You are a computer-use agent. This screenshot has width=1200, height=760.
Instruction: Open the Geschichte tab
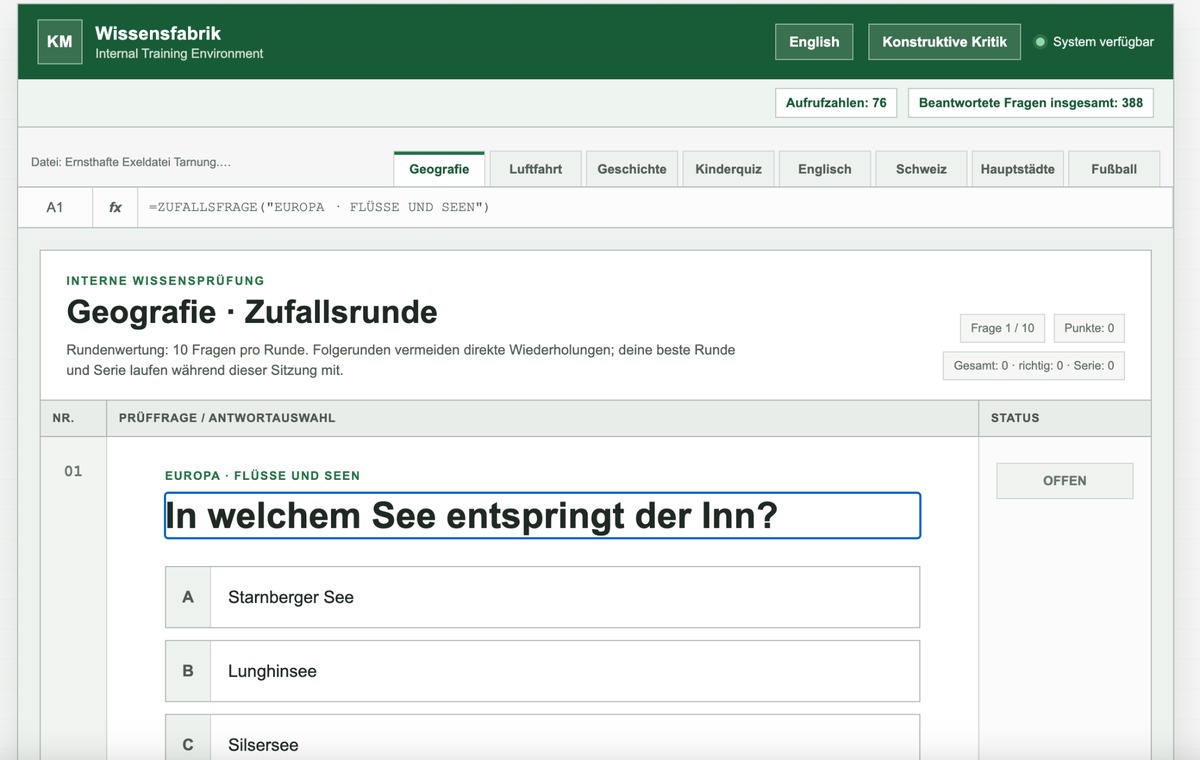(632, 169)
